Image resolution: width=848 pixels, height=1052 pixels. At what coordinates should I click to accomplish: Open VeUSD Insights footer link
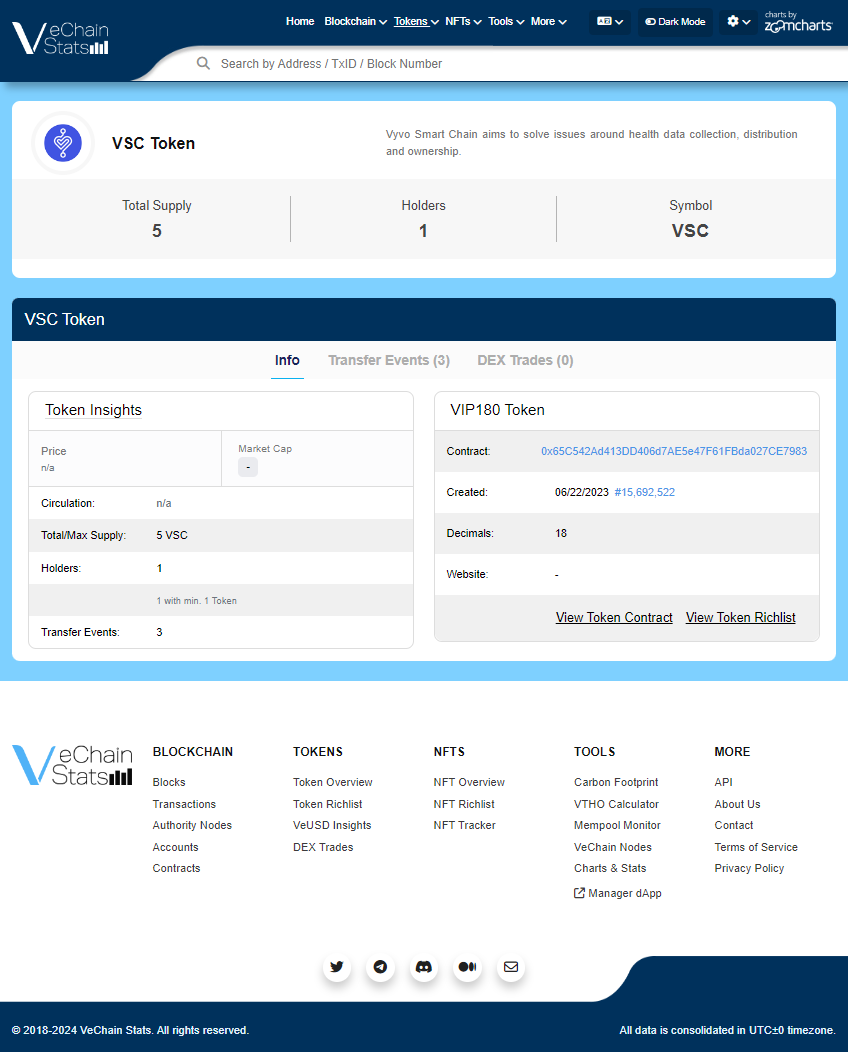click(x=332, y=825)
